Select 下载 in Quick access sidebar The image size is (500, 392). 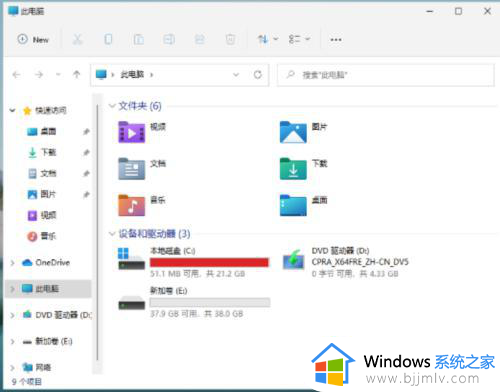click(x=41, y=152)
